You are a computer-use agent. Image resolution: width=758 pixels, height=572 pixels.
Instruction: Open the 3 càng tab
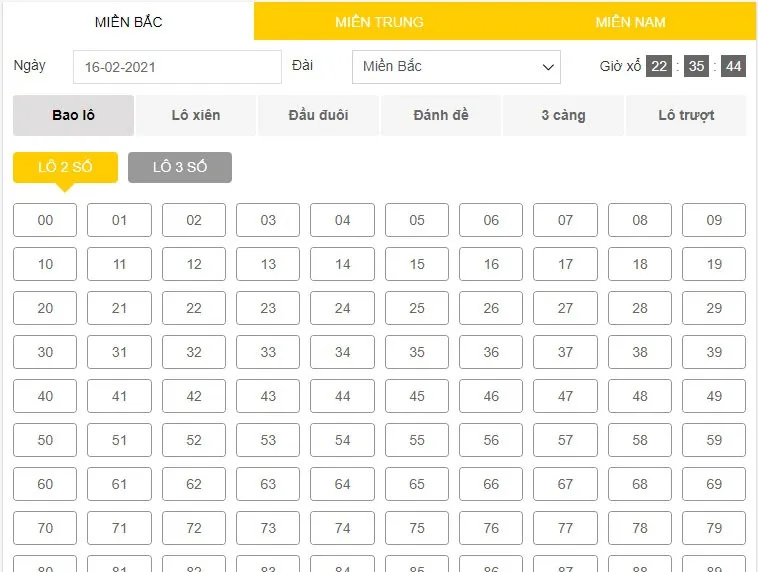(x=563, y=115)
